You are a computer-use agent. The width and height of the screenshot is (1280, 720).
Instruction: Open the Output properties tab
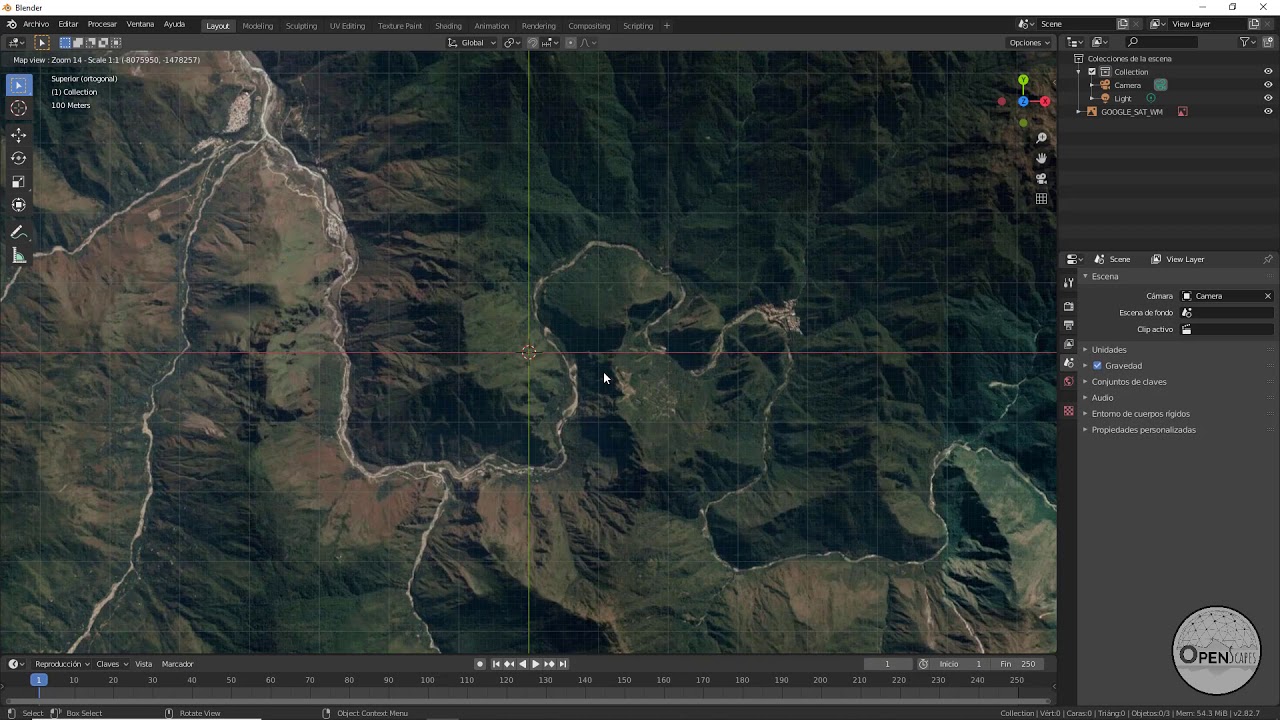coord(1068,325)
